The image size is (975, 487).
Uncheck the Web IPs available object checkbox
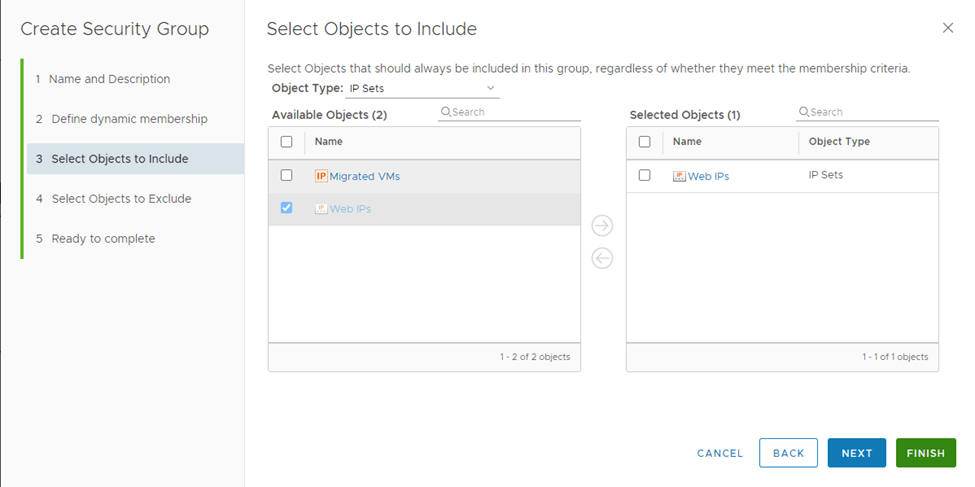(x=287, y=208)
